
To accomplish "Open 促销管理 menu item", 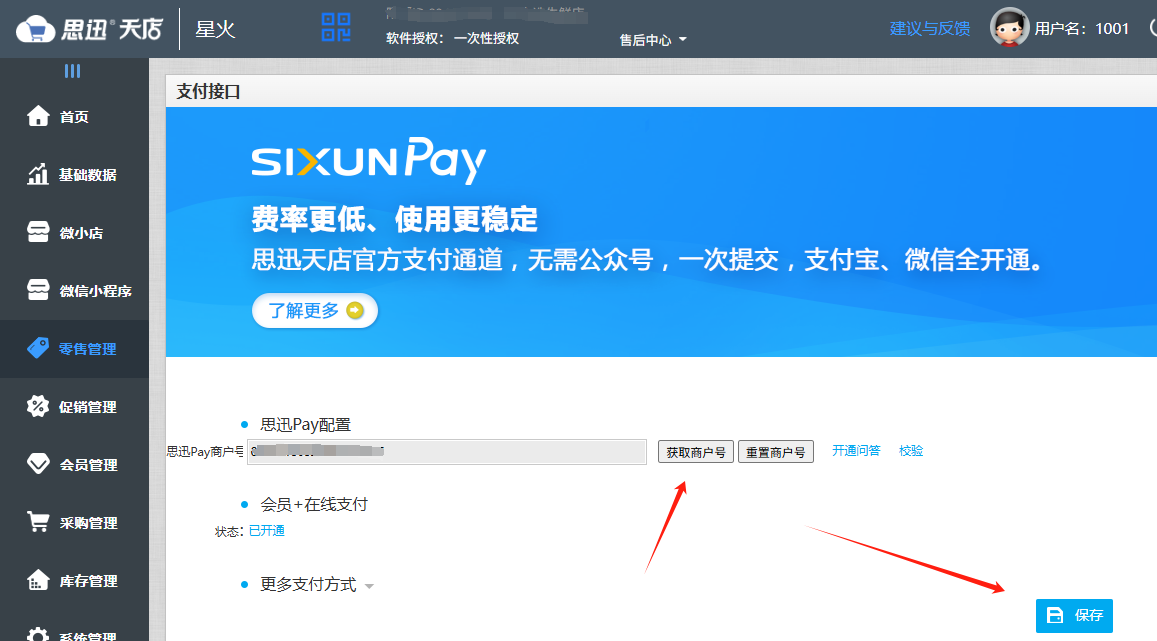I will [75, 407].
